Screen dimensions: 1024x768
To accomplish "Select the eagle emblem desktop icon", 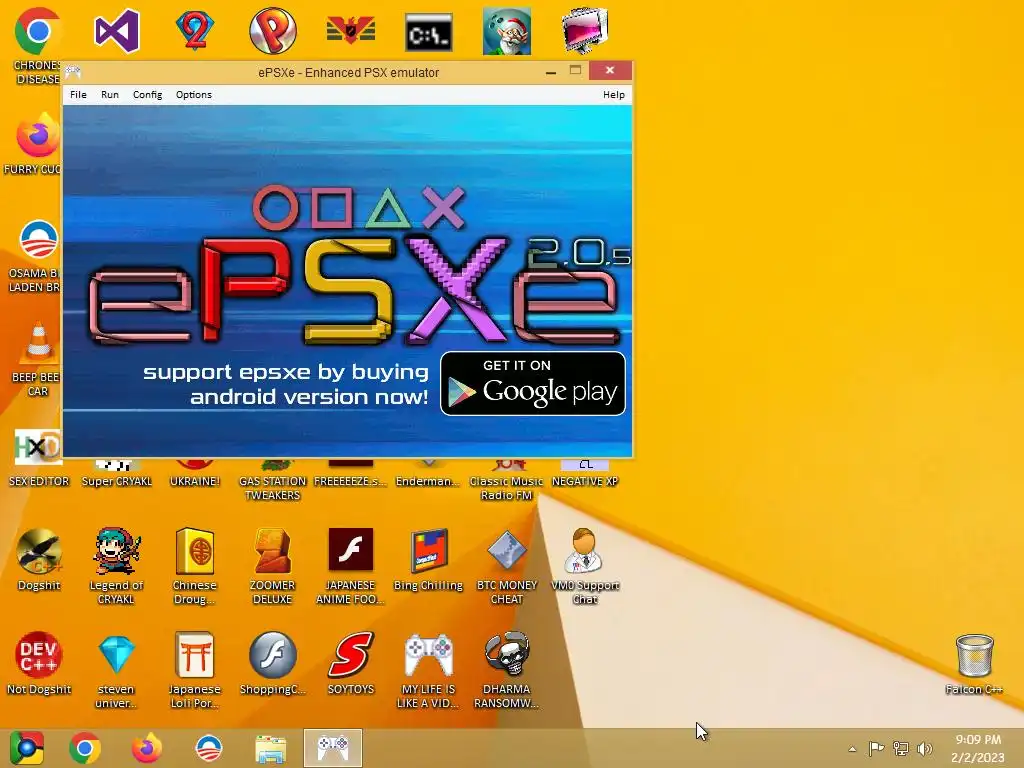I will [351, 31].
